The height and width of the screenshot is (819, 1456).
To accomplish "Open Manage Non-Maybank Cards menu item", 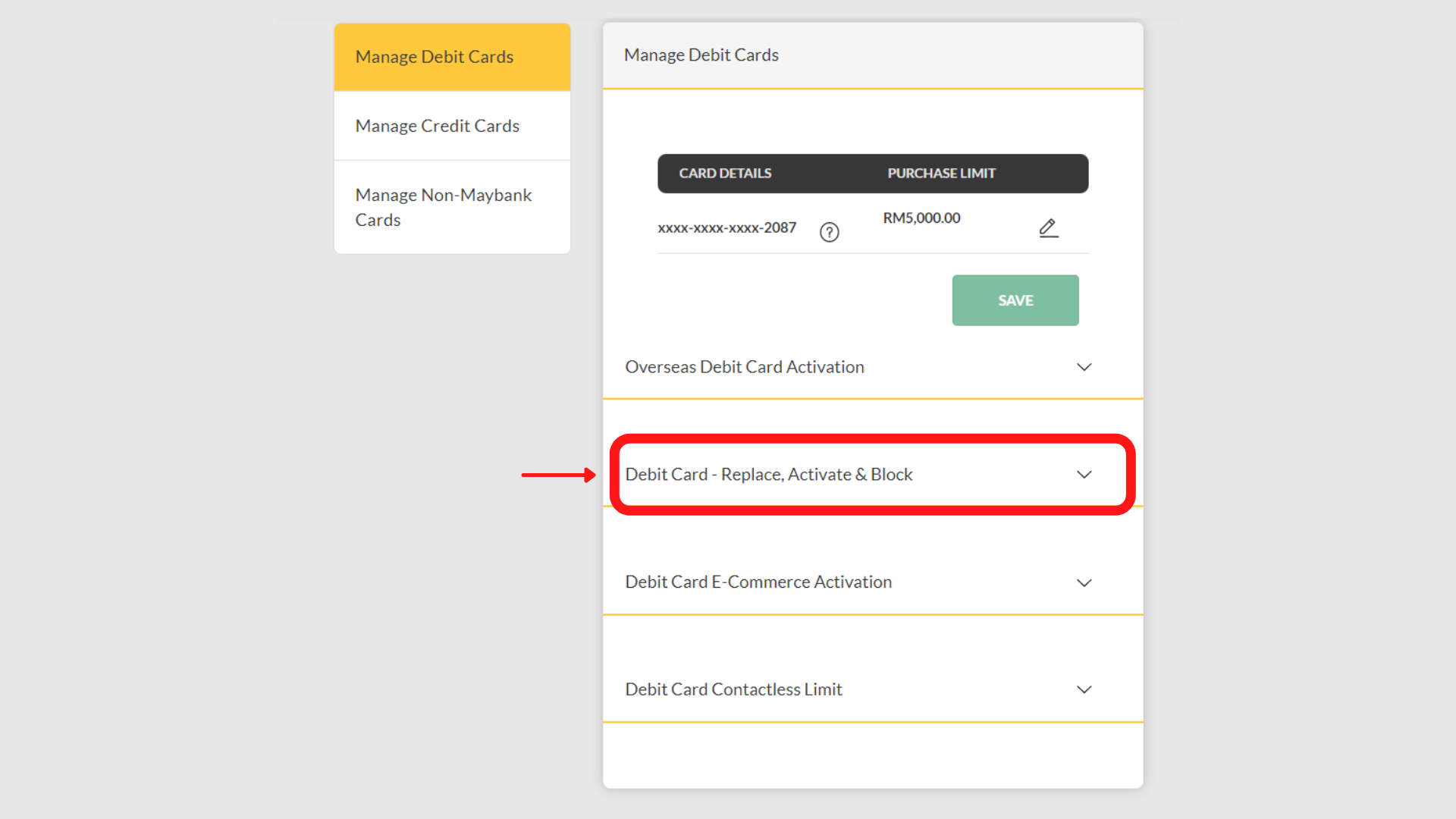I will (452, 207).
